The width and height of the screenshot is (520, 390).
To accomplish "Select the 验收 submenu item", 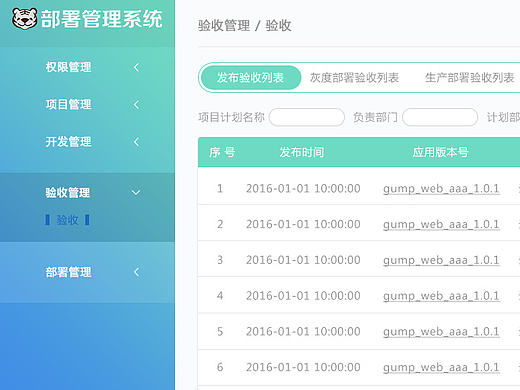I will pos(68,220).
